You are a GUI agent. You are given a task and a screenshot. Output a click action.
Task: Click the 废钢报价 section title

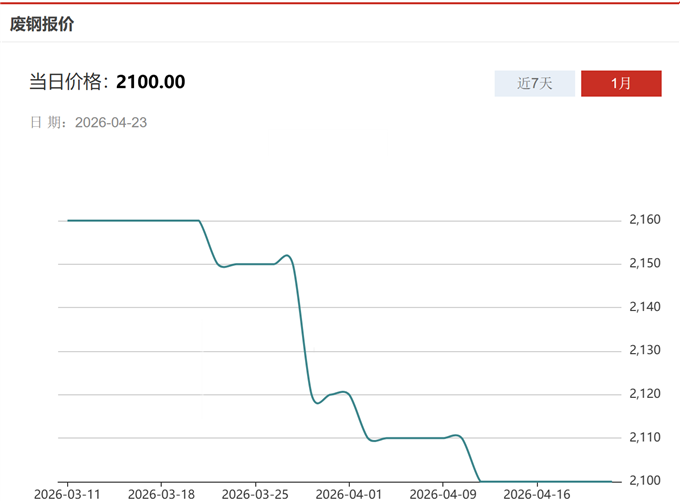(x=42, y=24)
